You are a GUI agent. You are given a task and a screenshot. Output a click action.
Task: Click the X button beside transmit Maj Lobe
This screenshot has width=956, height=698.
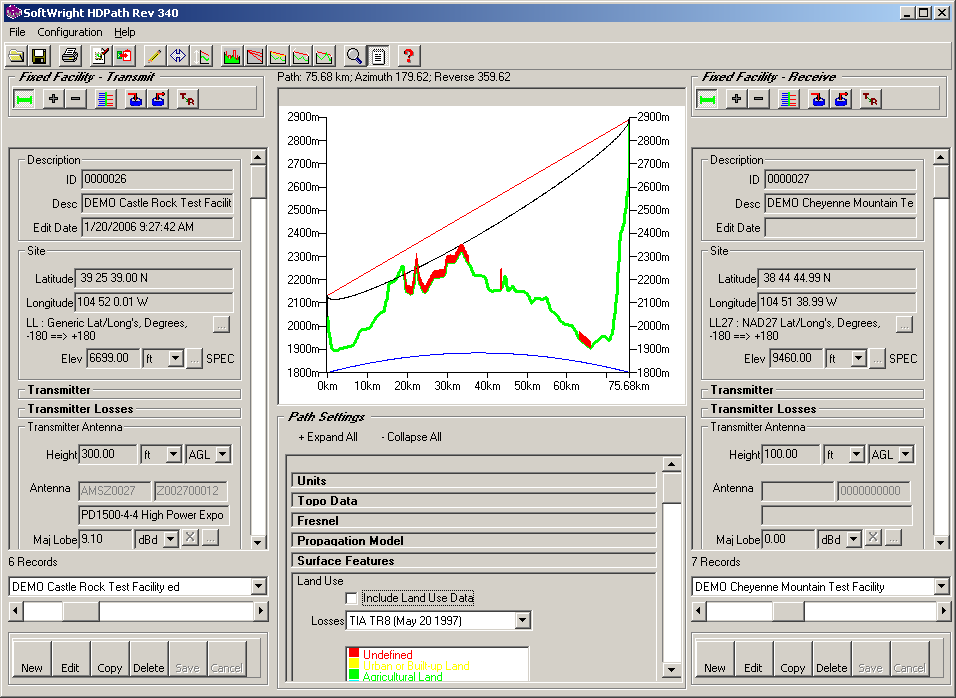tap(190, 538)
